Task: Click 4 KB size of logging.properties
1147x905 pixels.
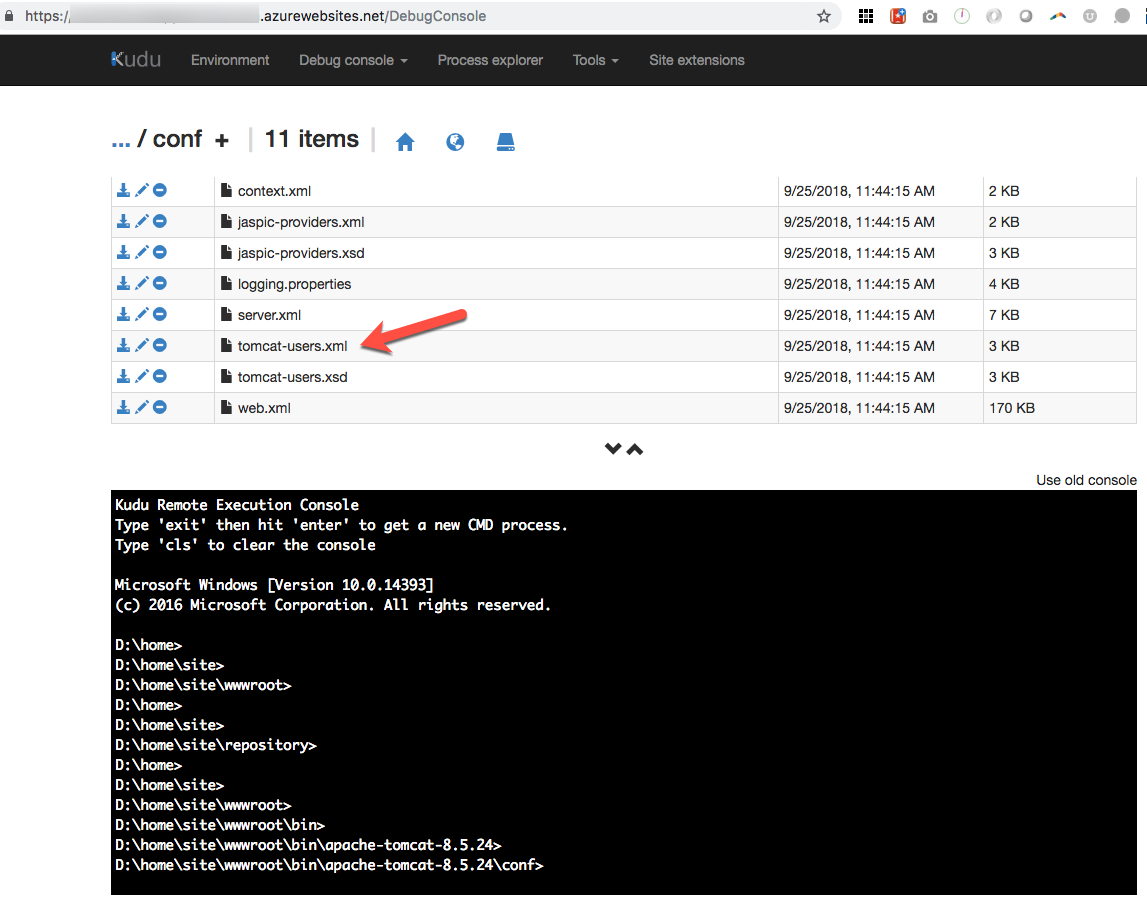Action: pyautogui.click(x=1004, y=284)
